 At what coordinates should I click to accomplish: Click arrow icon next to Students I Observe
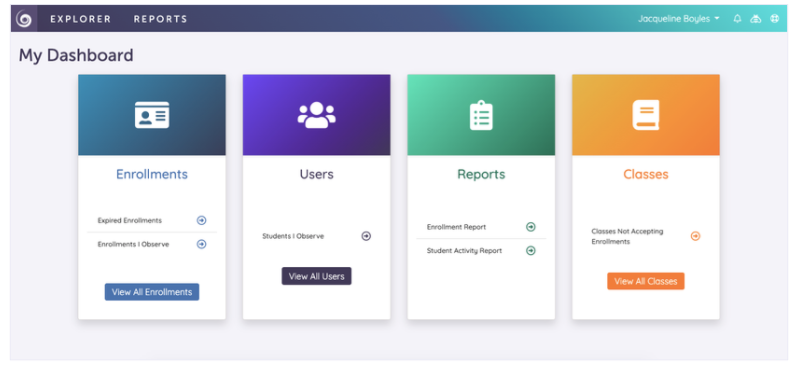pyautogui.click(x=366, y=236)
